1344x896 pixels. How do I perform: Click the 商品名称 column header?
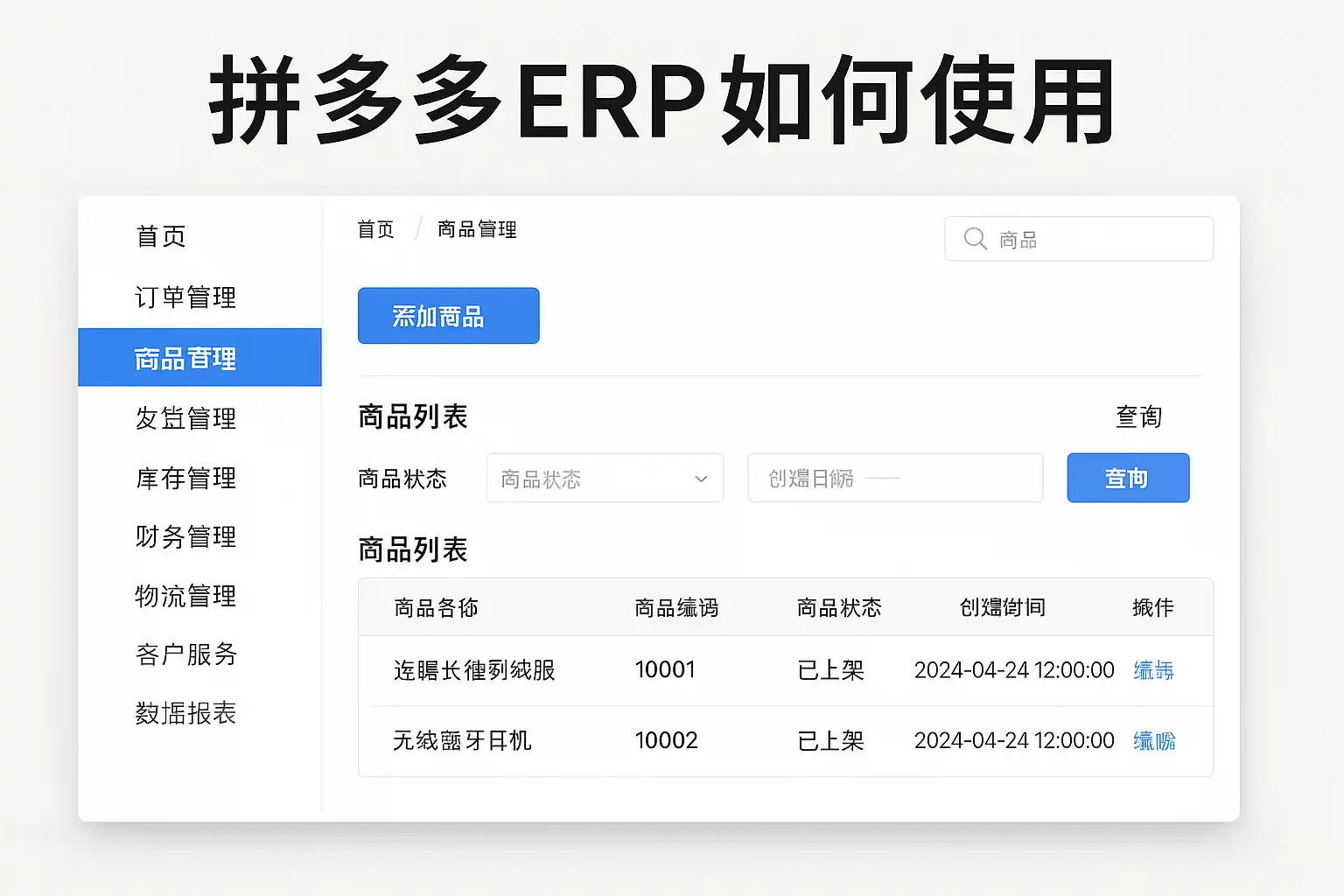click(436, 607)
